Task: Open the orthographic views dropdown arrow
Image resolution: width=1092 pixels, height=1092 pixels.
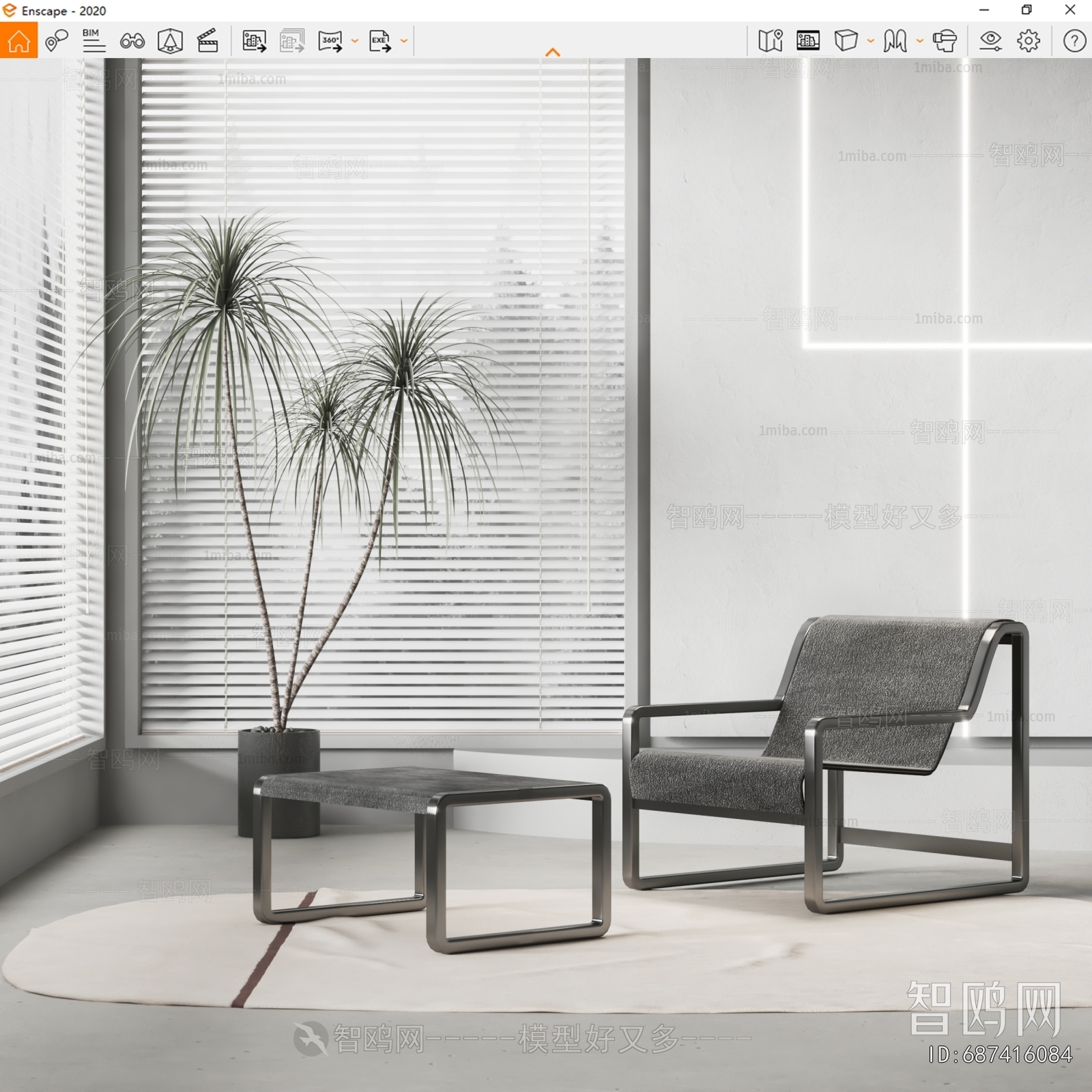Action: pyautogui.click(x=870, y=41)
